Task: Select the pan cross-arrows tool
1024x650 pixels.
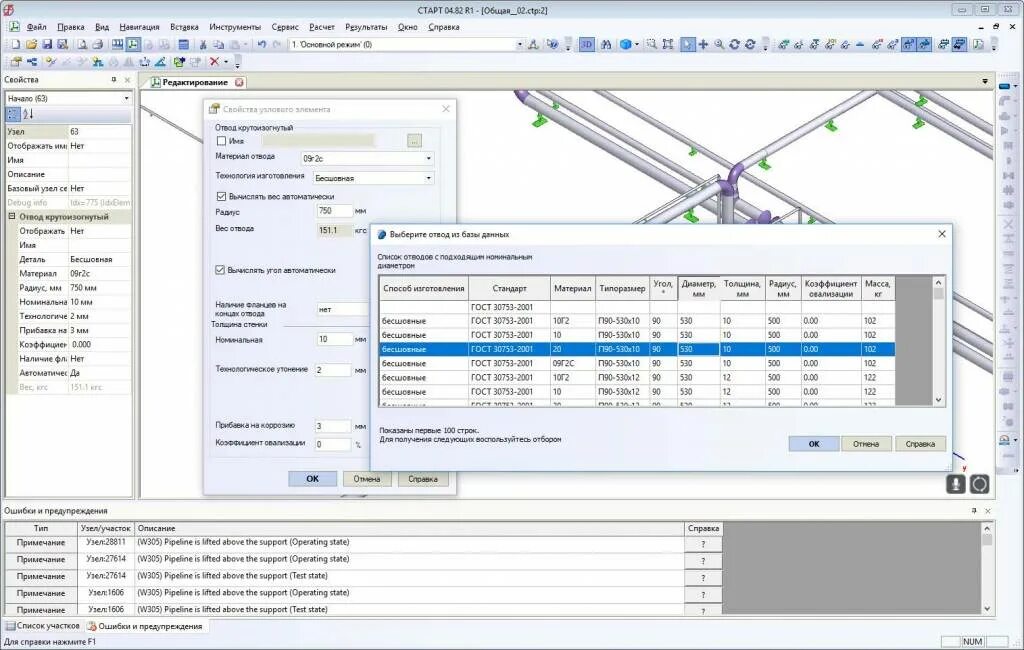Action: pyautogui.click(x=703, y=44)
